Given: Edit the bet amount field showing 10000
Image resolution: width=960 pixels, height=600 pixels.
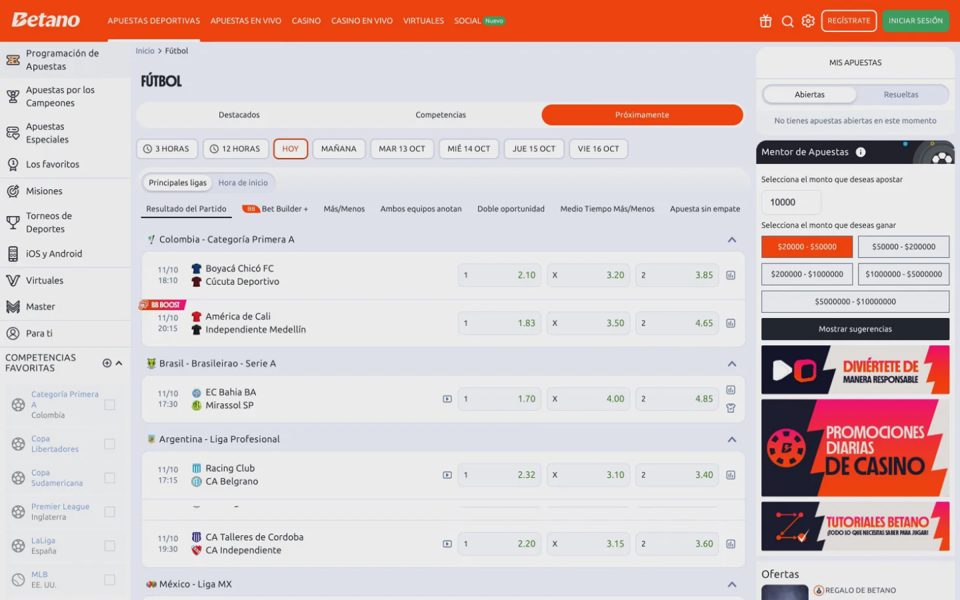Looking at the screenshot, I should tap(791, 202).
